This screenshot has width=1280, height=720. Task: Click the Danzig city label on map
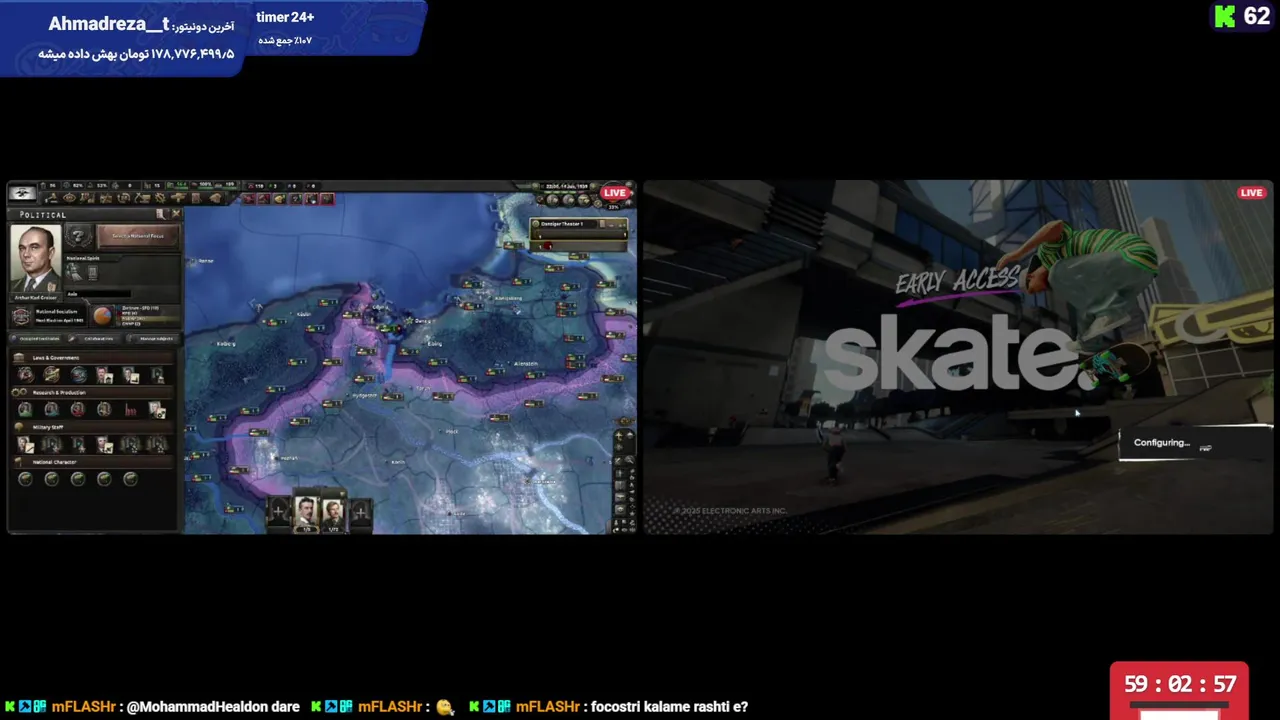click(424, 321)
